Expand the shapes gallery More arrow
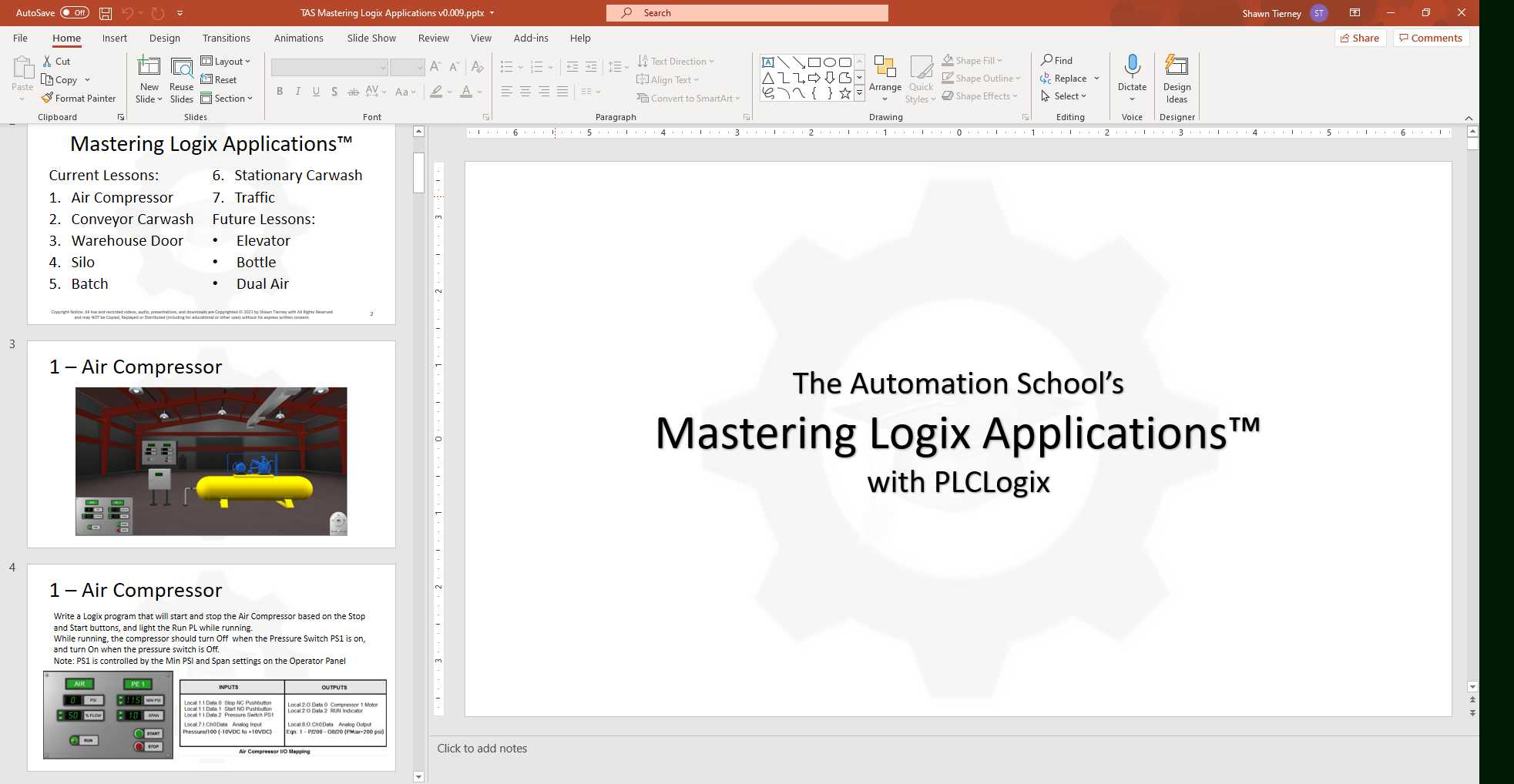This screenshot has width=1514, height=784. click(859, 93)
